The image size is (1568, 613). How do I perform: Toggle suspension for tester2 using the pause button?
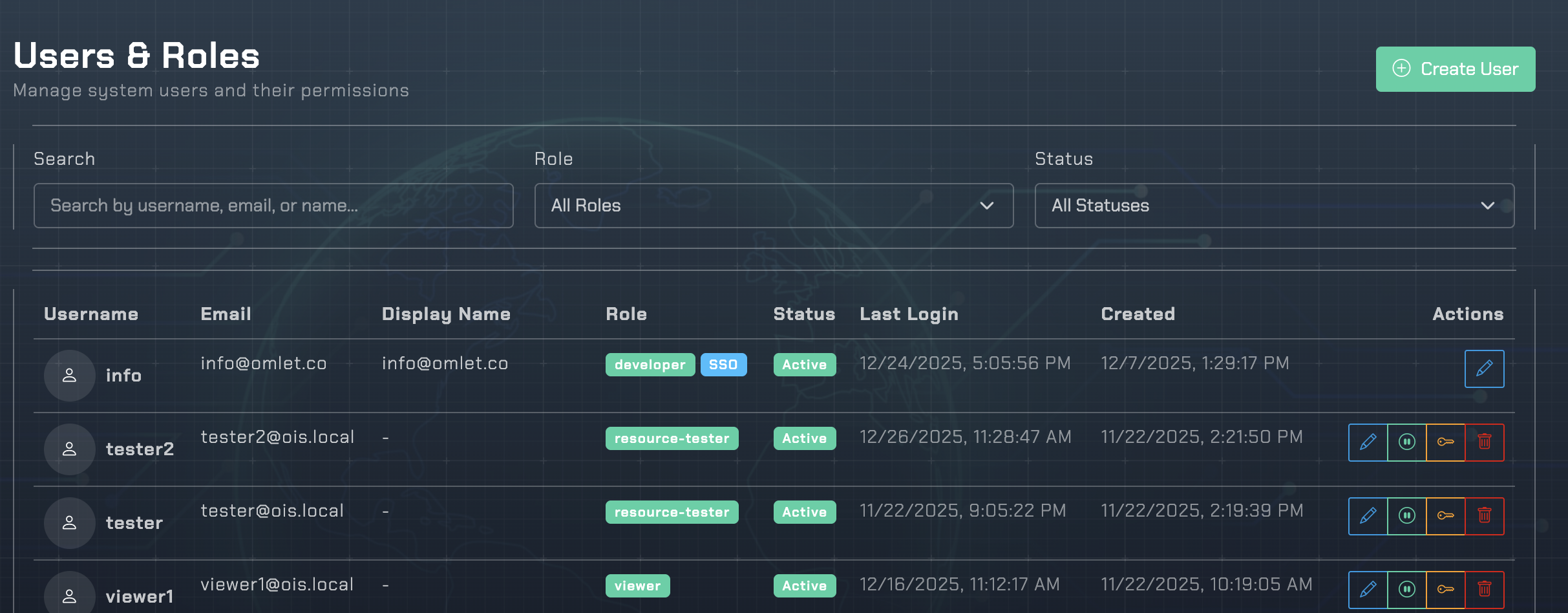click(x=1406, y=442)
